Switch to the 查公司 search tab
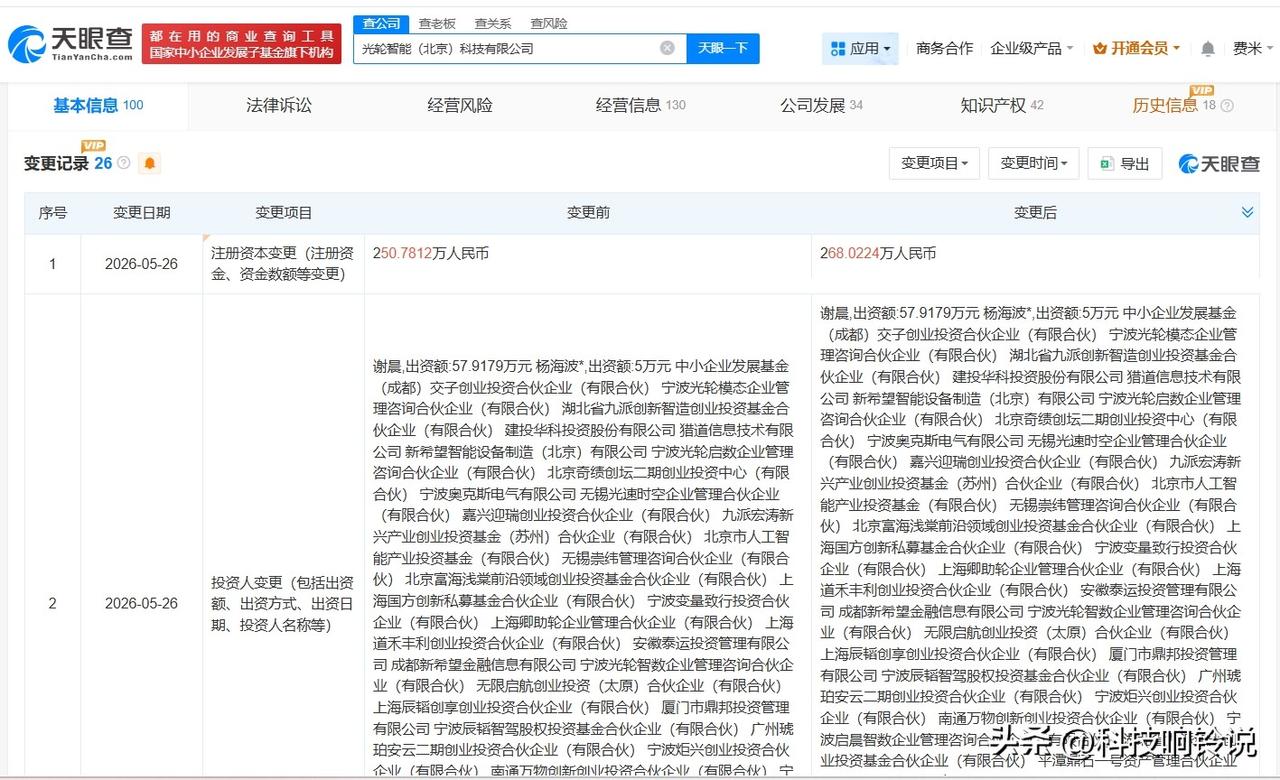This screenshot has width=1280, height=780. tap(381, 23)
